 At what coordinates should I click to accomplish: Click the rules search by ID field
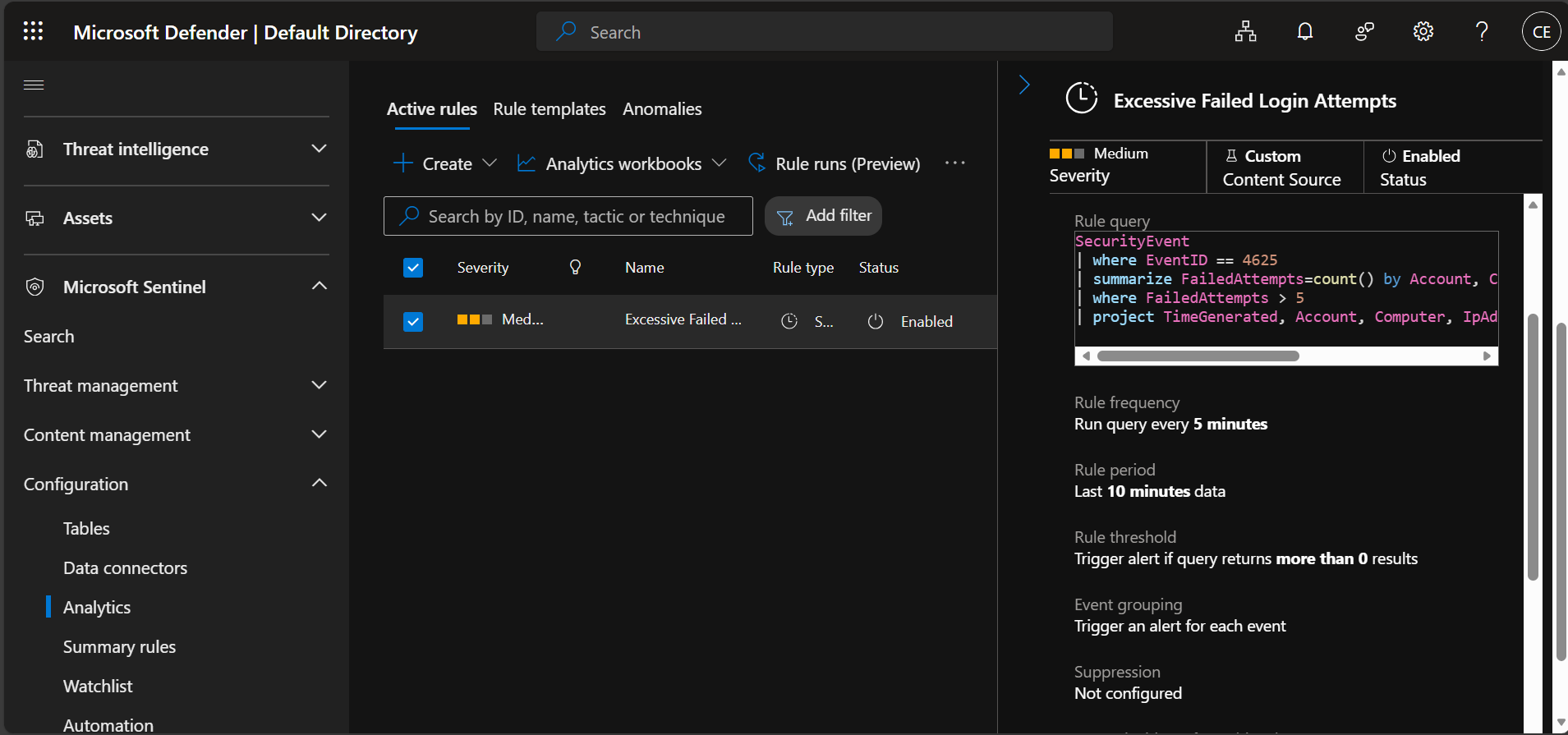pos(568,216)
